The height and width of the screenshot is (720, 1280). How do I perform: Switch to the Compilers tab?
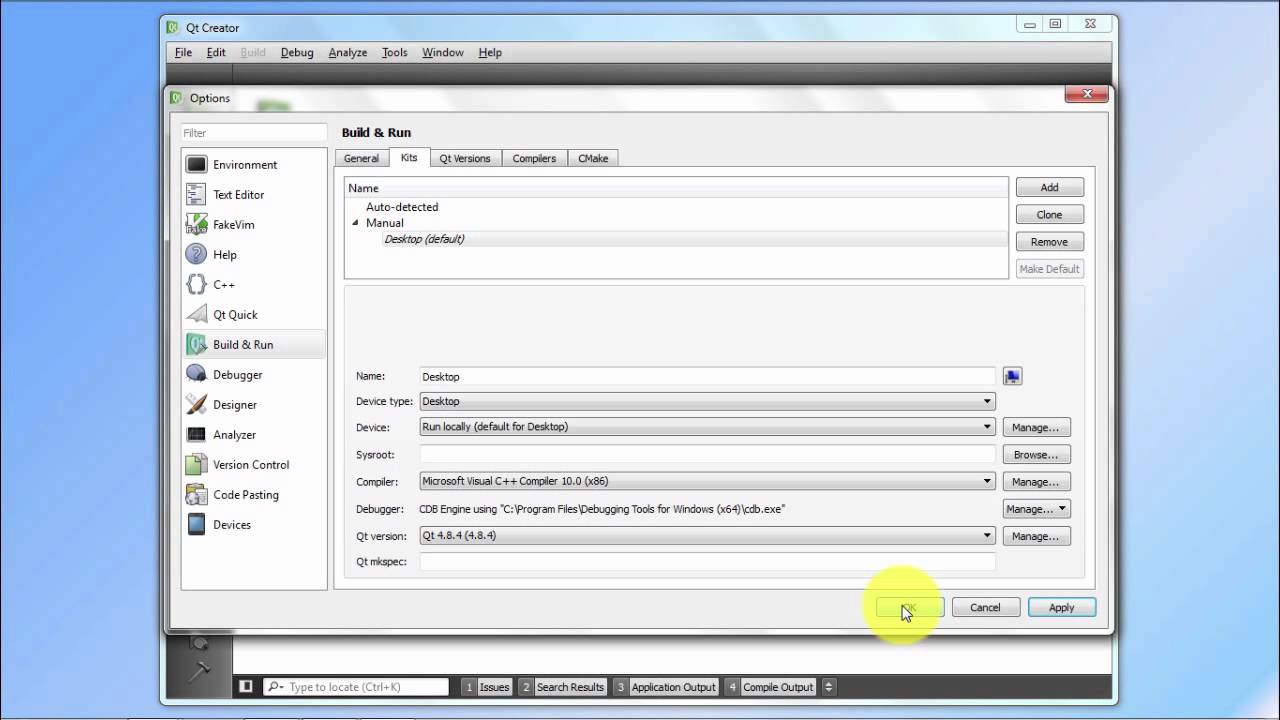(x=534, y=158)
